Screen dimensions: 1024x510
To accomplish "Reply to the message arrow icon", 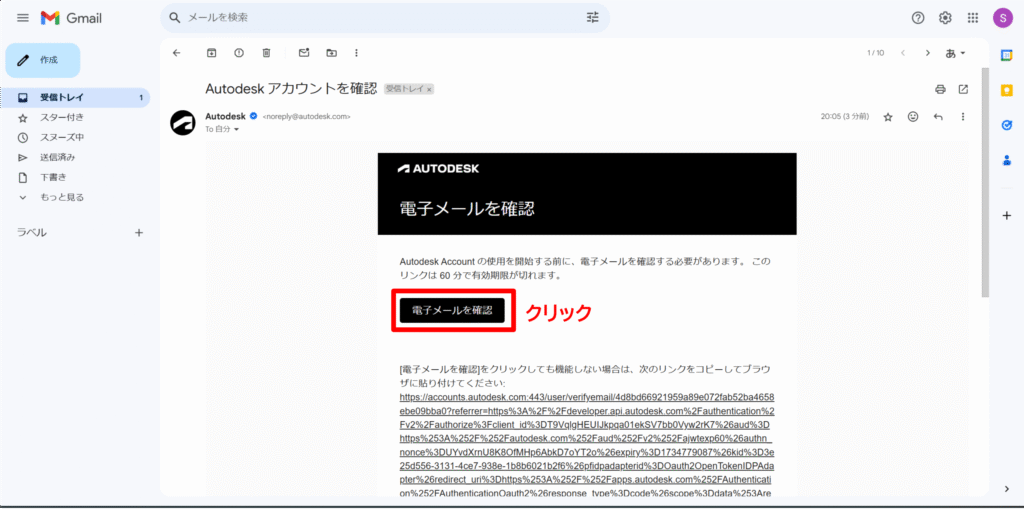I will pos(938,117).
